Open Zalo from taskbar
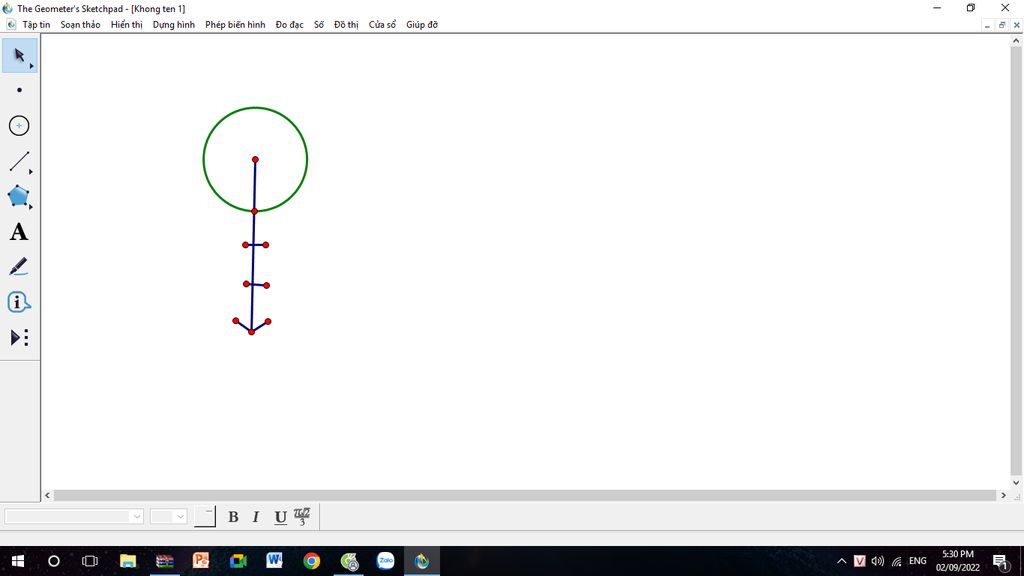The height and width of the screenshot is (576, 1024). [x=385, y=561]
